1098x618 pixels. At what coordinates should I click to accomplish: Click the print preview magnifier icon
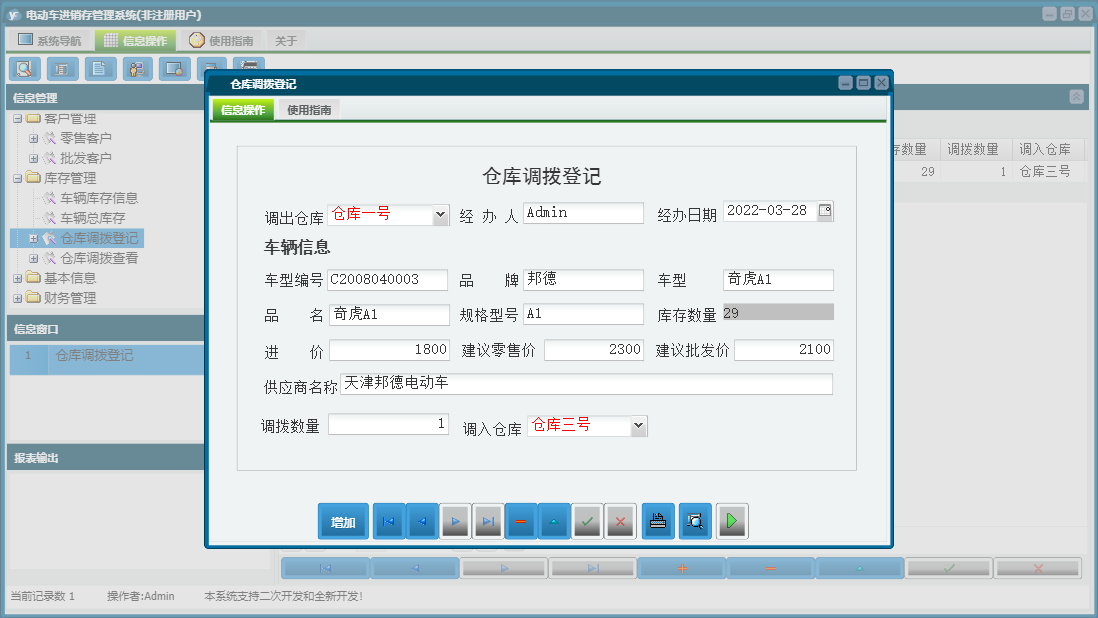(695, 521)
